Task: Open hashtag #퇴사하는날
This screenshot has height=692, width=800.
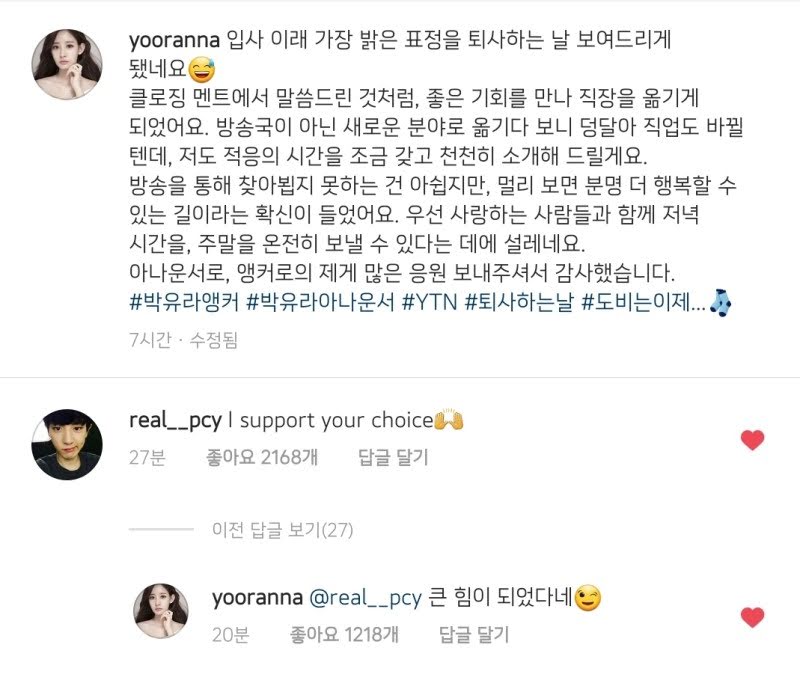Action: pos(519,302)
